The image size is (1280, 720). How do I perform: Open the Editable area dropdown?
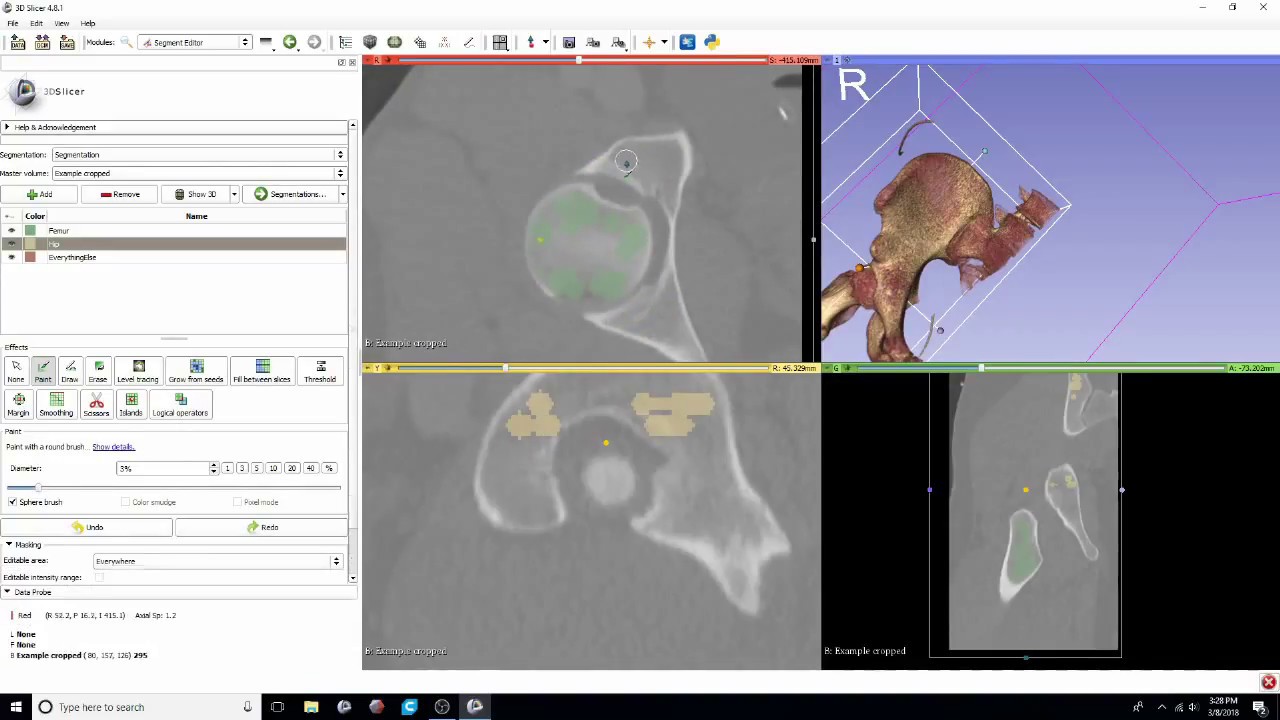pos(218,561)
